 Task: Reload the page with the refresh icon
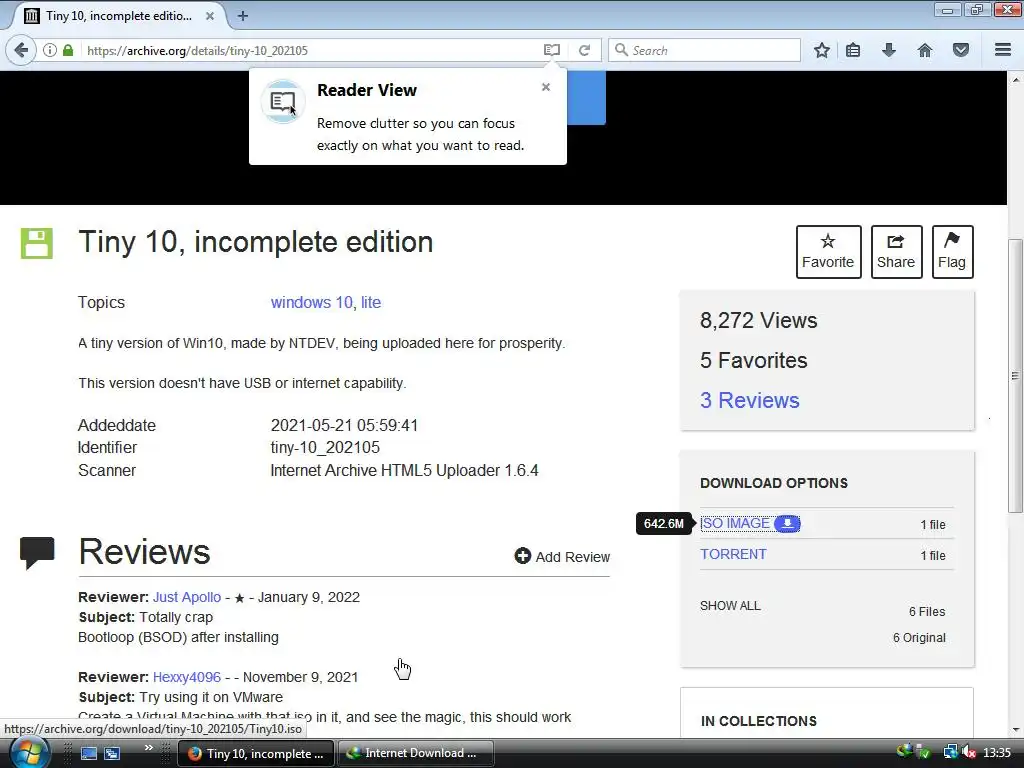click(584, 50)
